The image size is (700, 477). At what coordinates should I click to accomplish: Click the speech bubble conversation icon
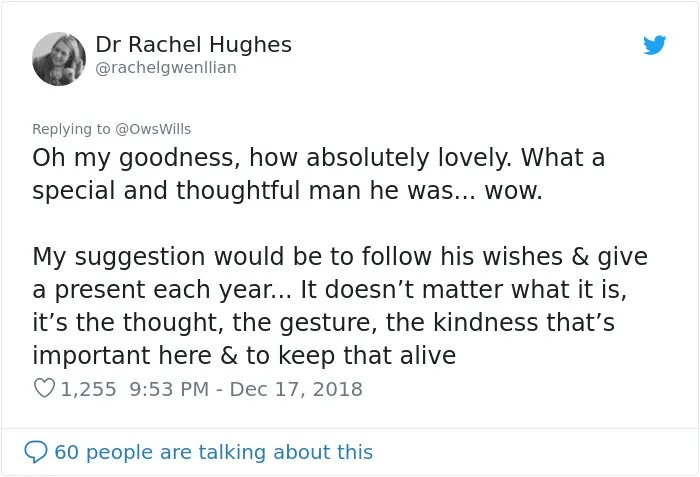pyautogui.click(x=36, y=452)
